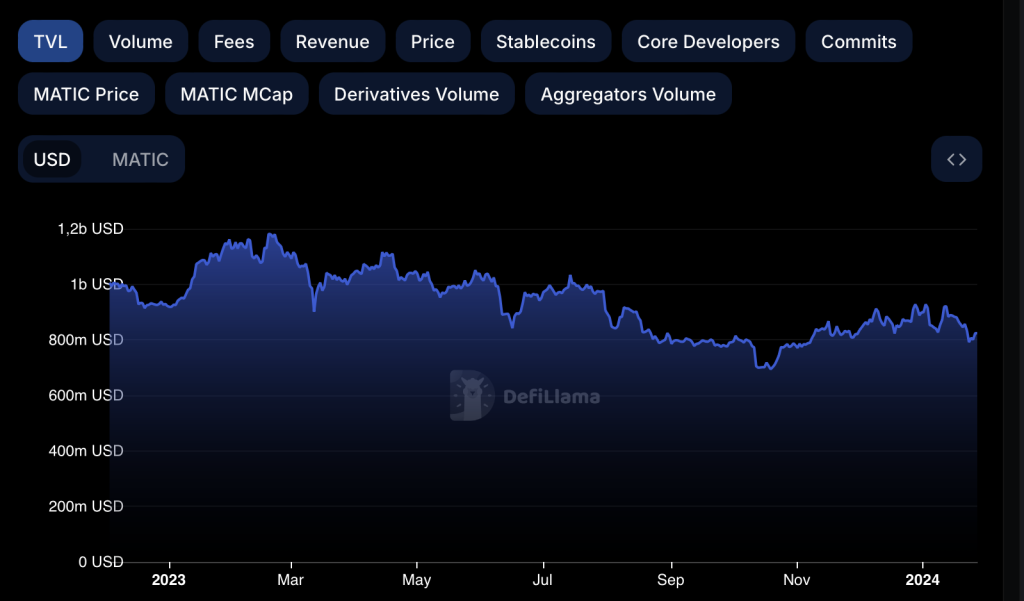This screenshot has height=601, width=1024.
Task: Enable the Commits metric chip
Action: (859, 41)
